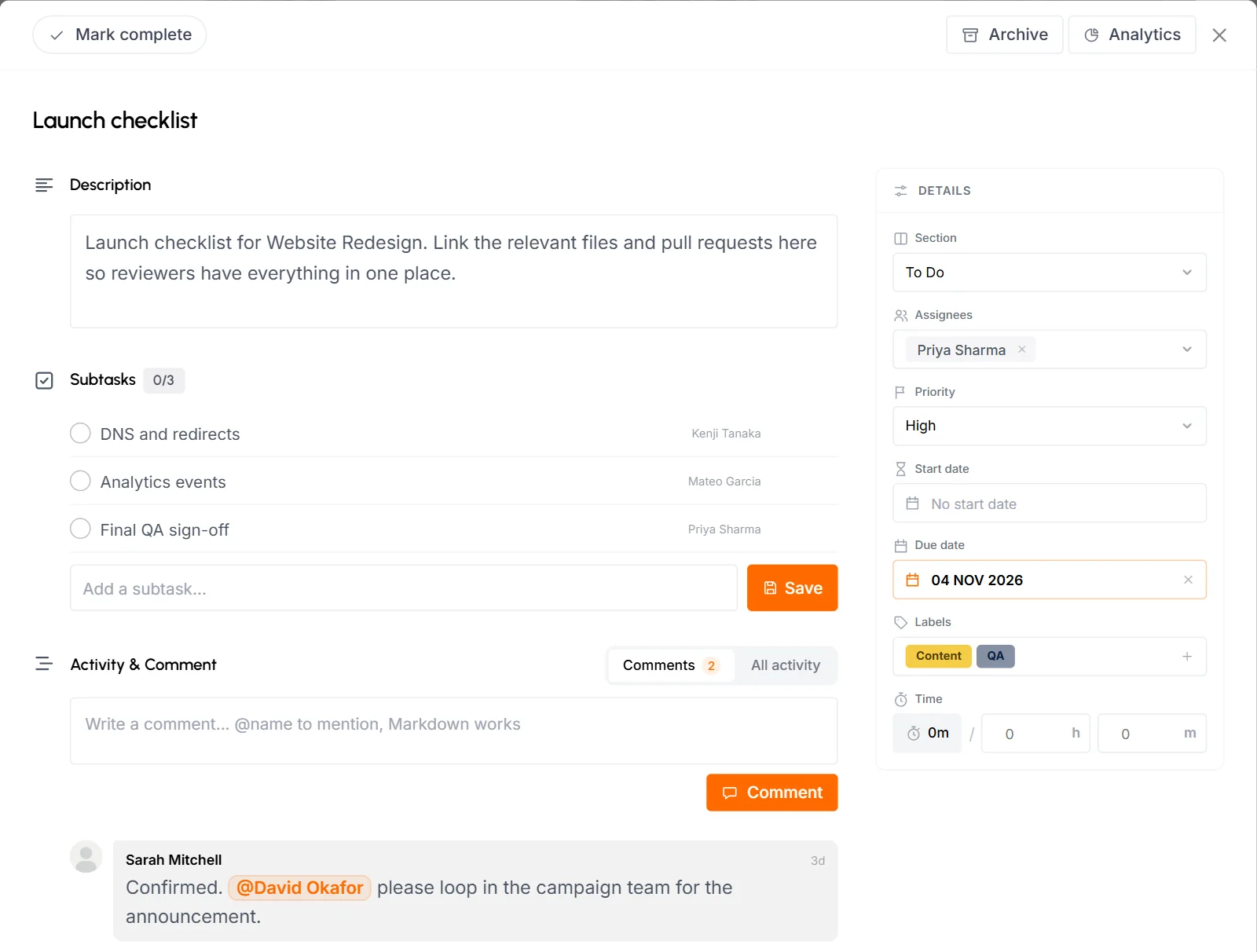Click the calendar icon in Start date field
The width and height of the screenshot is (1257, 952).
[912, 503]
